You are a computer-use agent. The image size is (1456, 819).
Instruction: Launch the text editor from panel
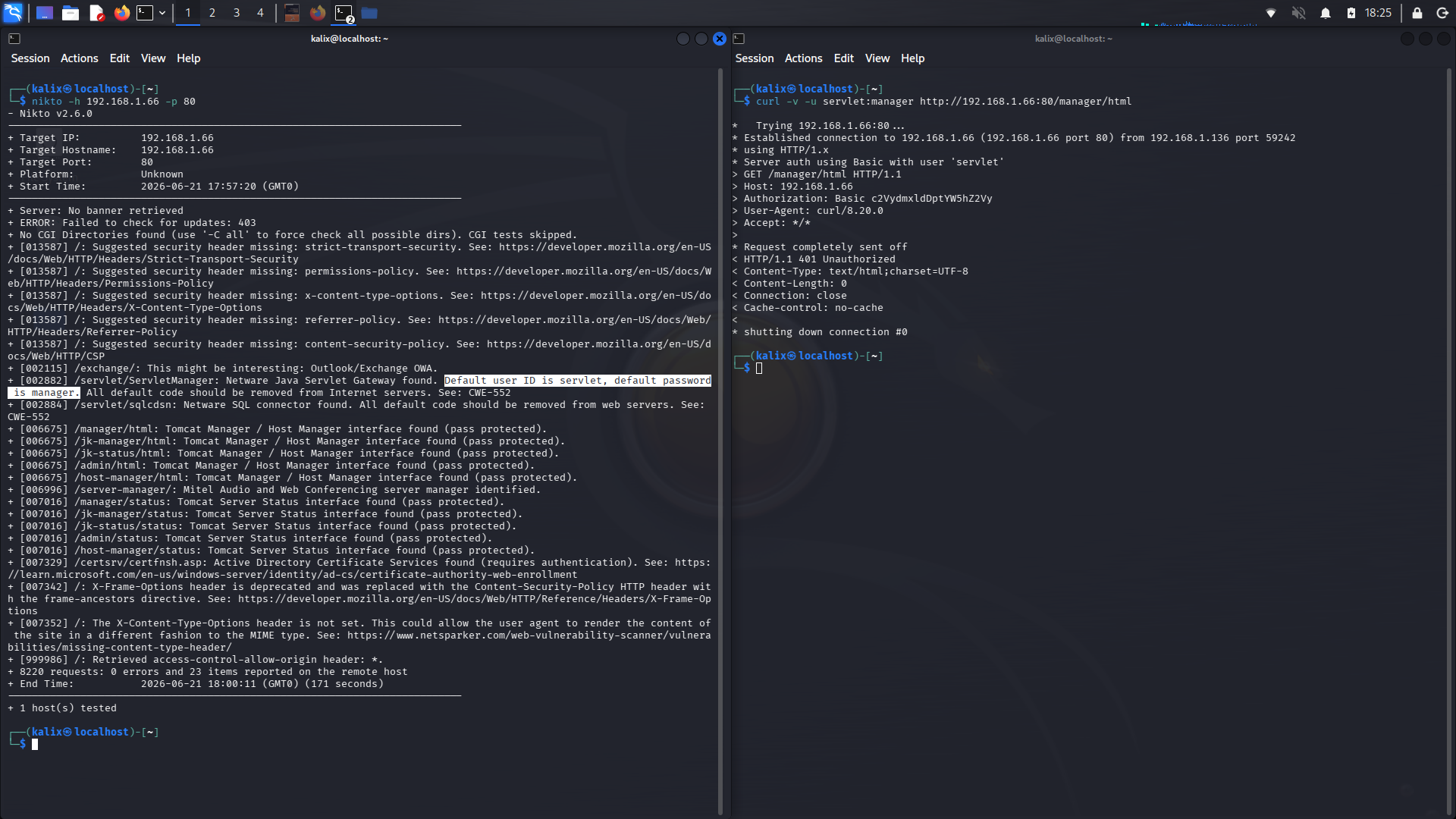[96, 13]
